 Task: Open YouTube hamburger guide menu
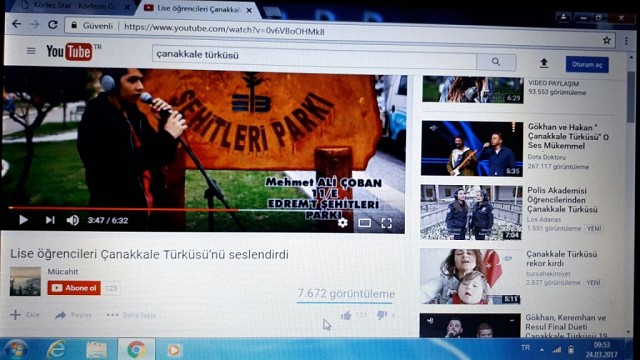31,51
